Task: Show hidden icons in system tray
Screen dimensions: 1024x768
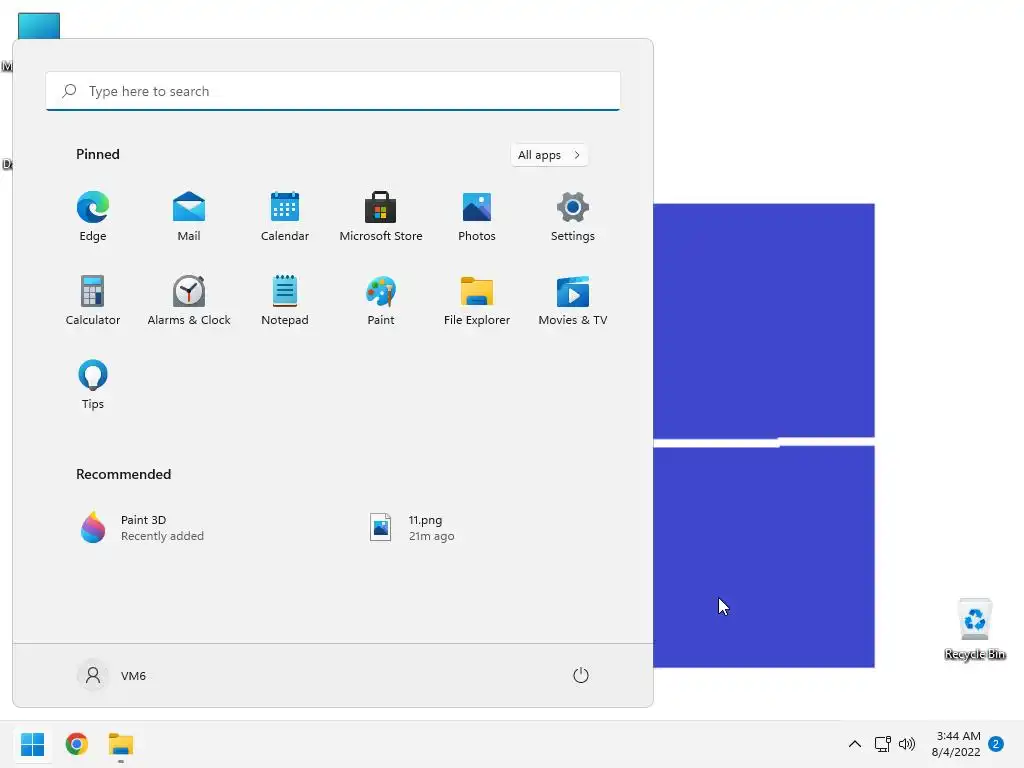Action: 854,744
